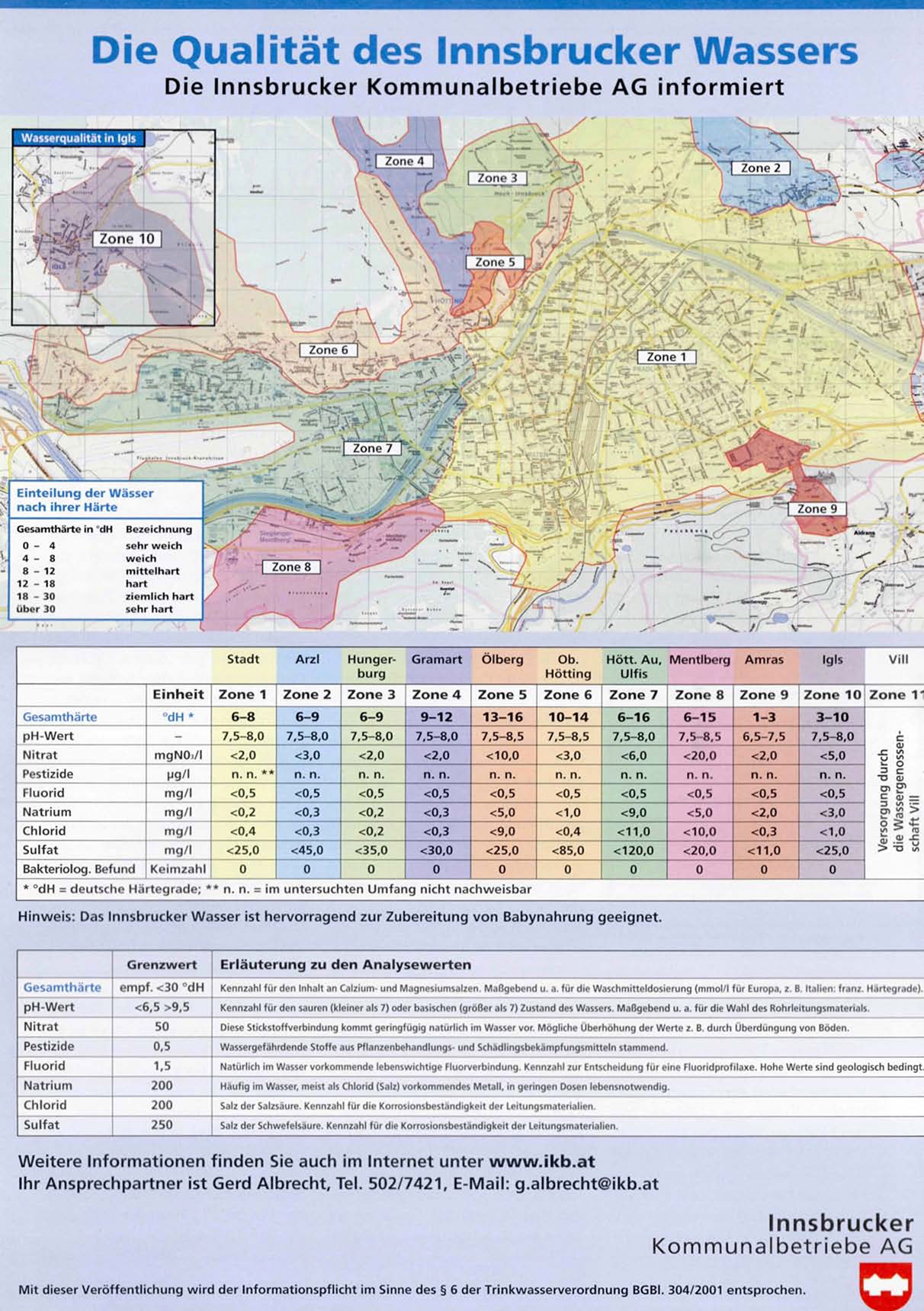Select the Zone 9 label on map

point(817,508)
